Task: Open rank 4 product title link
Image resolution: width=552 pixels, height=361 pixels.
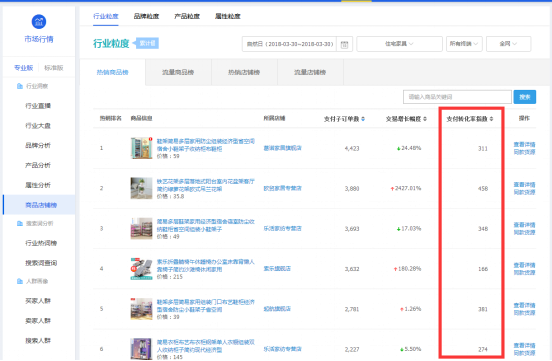Action: pyautogui.click(x=206, y=266)
